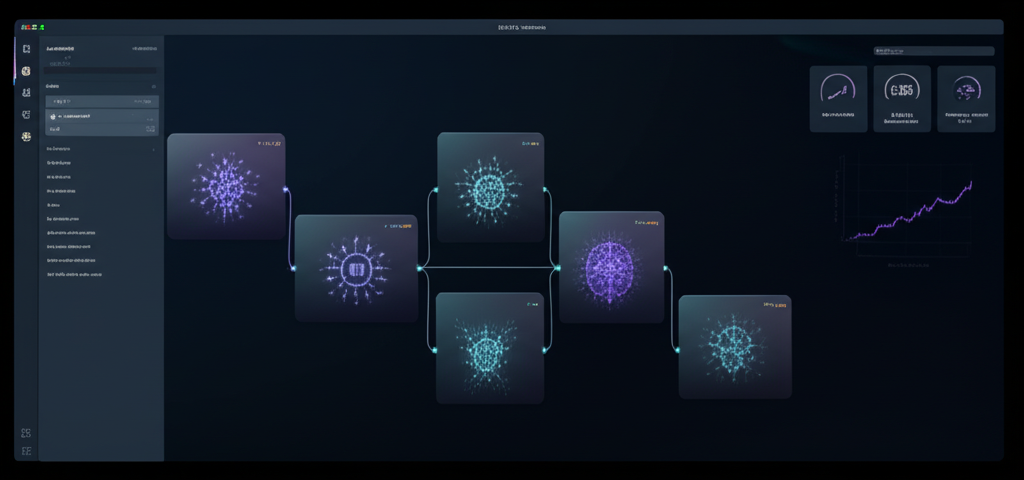Select the lower teal sphere node
The height and width of the screenshot is (480, 1024).
(490, 348)
